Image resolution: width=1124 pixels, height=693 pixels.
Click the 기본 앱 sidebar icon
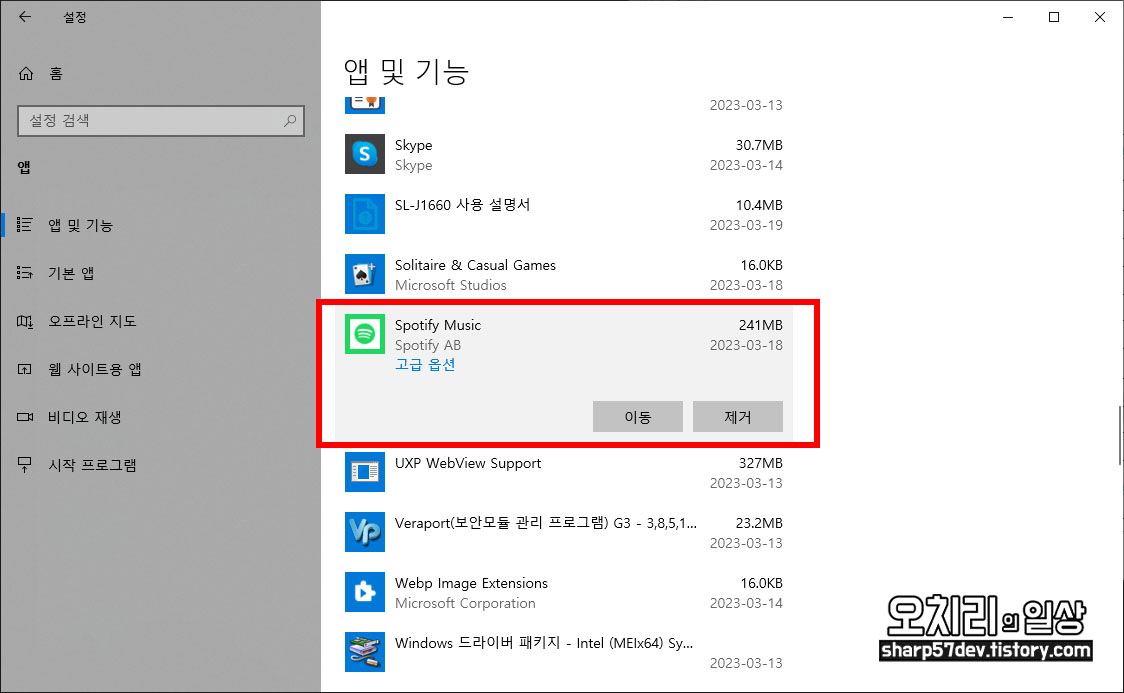point(24,273)
